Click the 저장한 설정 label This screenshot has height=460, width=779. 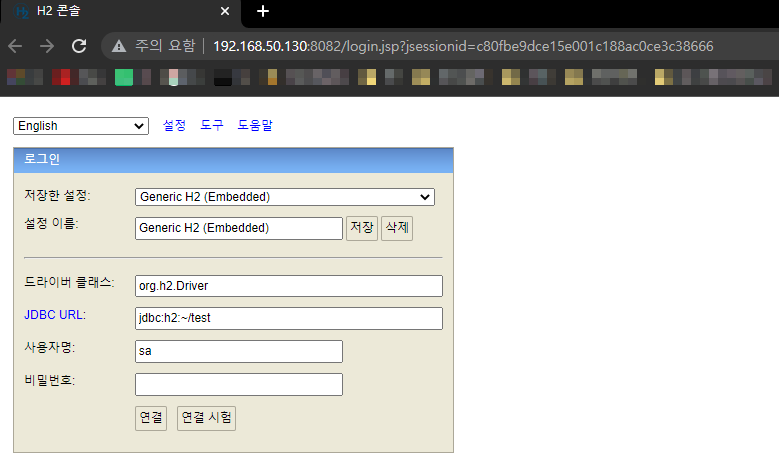[57, 195]
